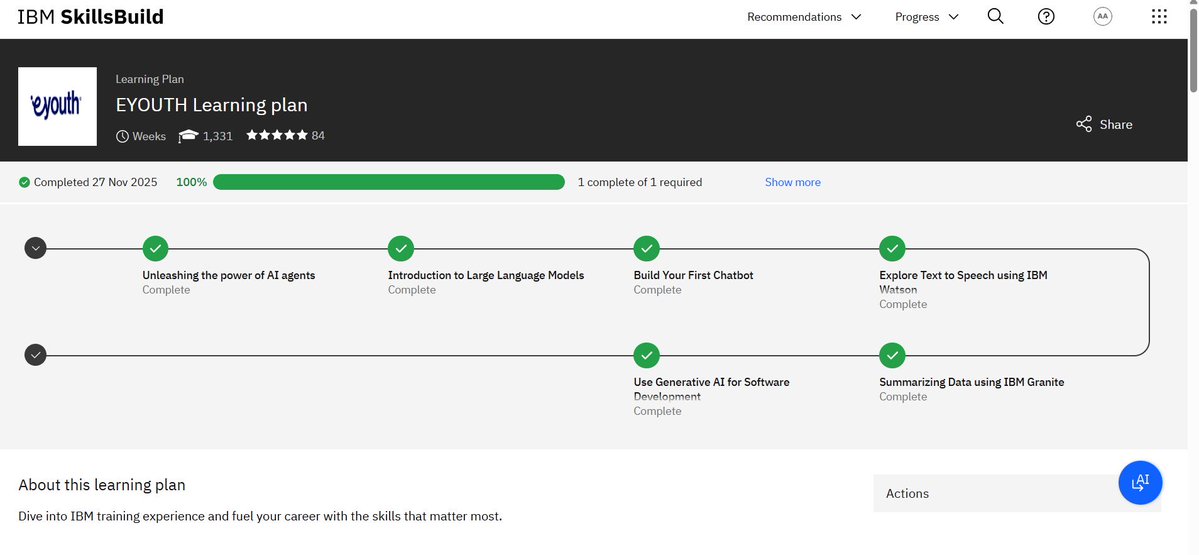Open Build Your First Chatbot course
The height and width of the screenshot is (555, 1199).
(694, 275)
